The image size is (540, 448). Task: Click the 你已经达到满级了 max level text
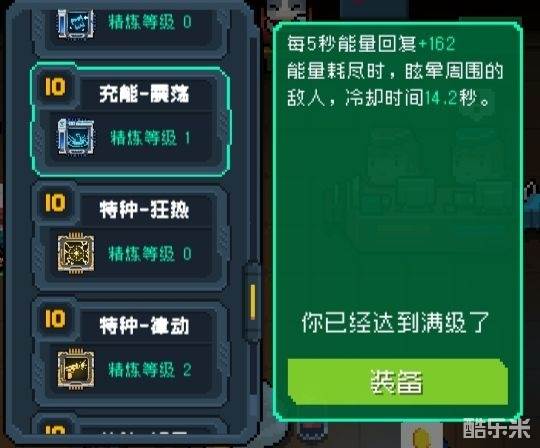pyautogui.click(x=395, y=323)
